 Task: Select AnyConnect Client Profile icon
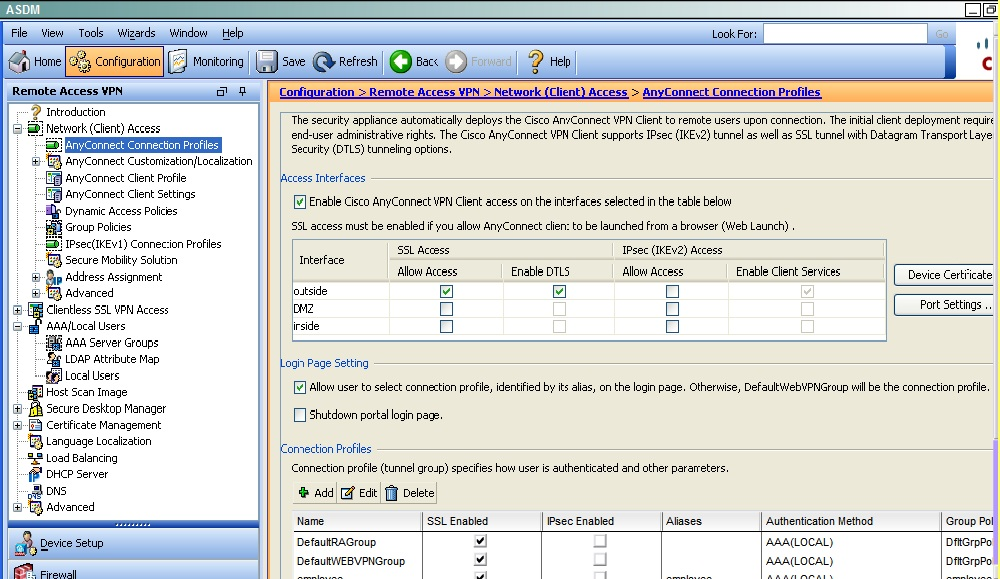tap(54, 178)
